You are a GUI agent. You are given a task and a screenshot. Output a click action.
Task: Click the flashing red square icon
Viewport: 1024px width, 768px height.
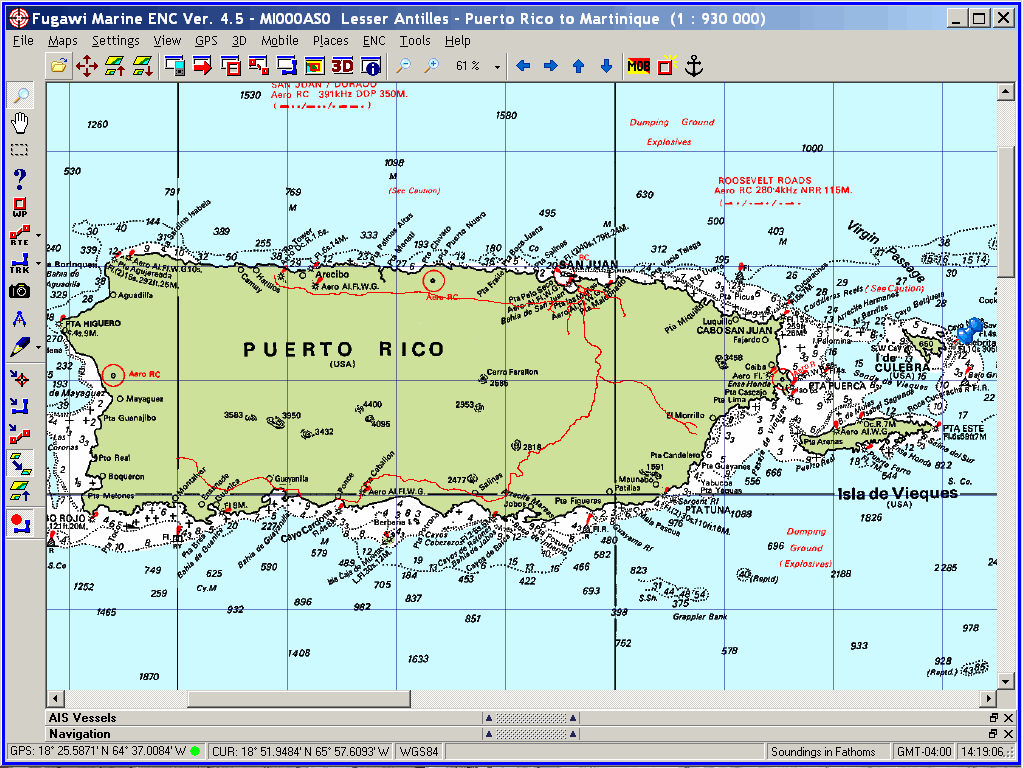coord(666,65)
